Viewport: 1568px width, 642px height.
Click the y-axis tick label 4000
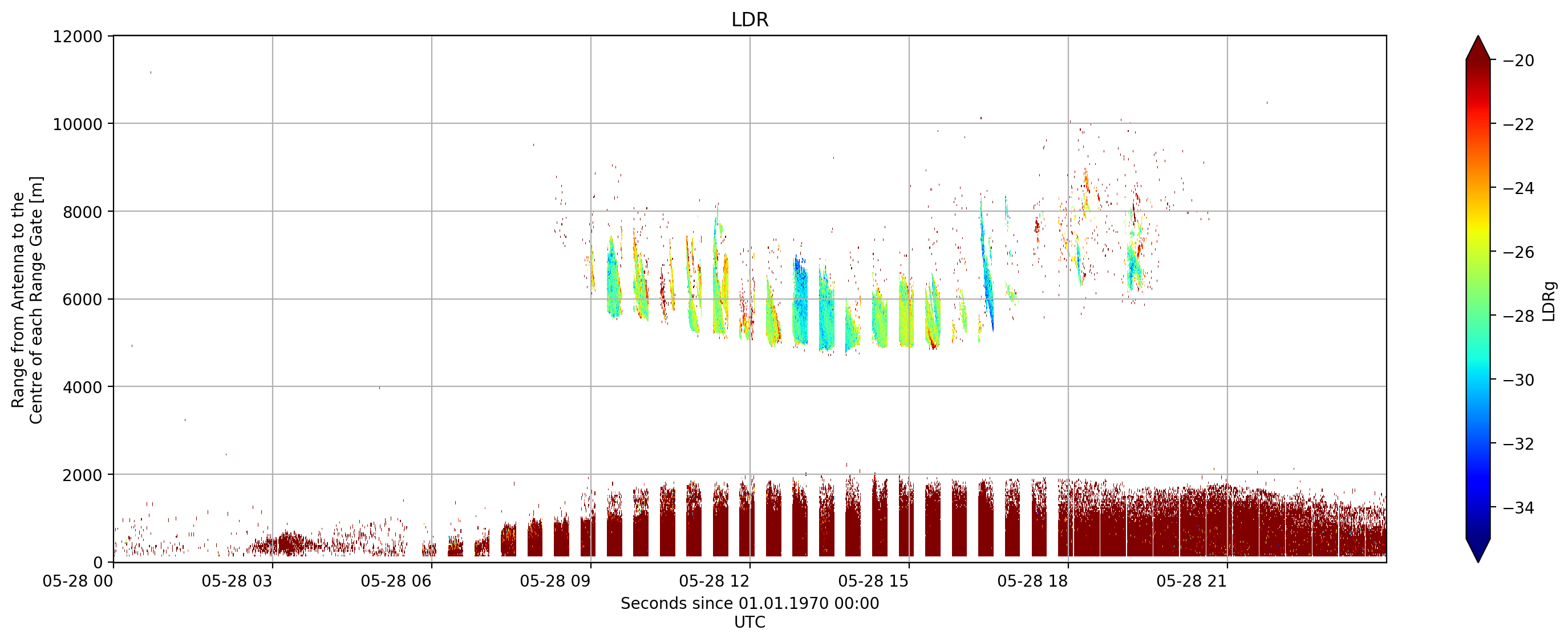(x=82, y=387)
